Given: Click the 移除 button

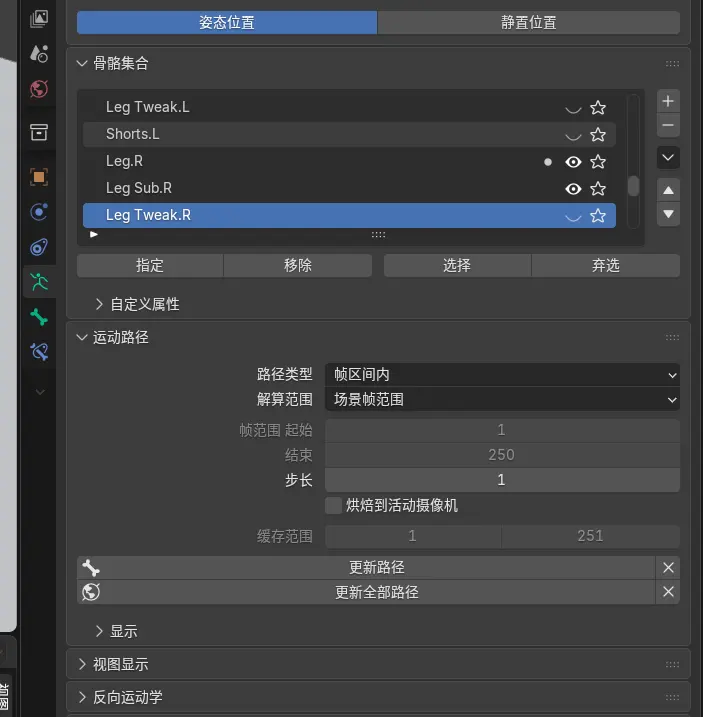Looking at the screenshot, I should click(298, 266).
